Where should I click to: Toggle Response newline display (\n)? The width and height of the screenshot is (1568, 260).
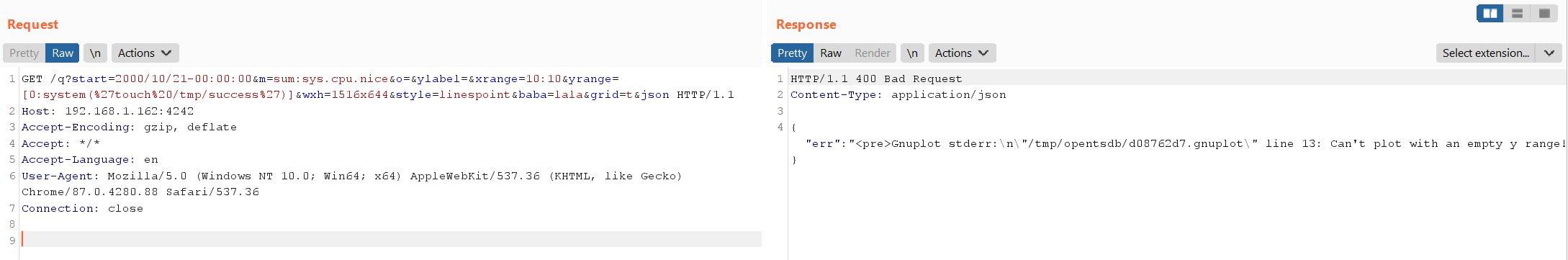point(912,53)
